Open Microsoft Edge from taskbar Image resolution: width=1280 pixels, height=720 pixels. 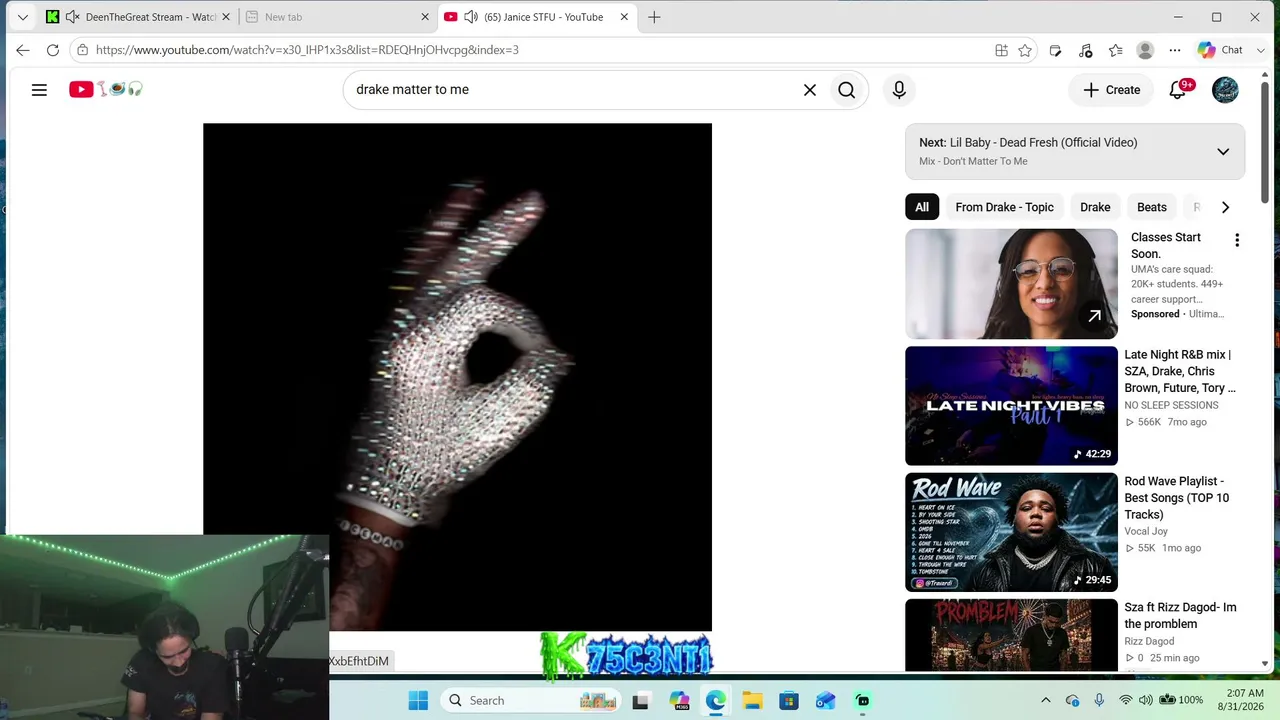(x=716, y=700)
